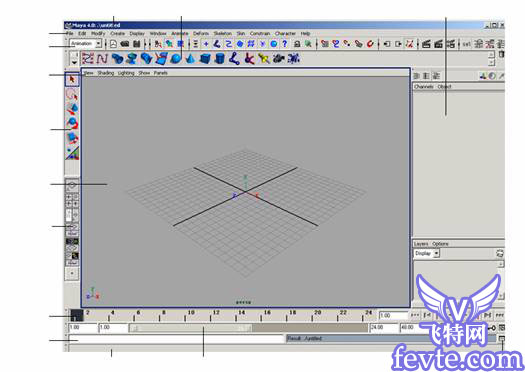The image size is (525, 372).
Task: Open the Create menu
Action: pyautogui.click(x=118, y=33)
